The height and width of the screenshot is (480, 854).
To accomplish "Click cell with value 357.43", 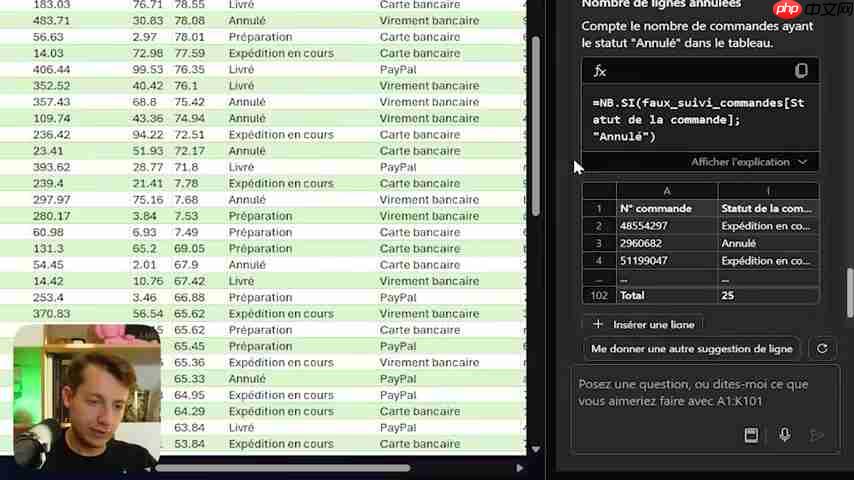I will click(x=51, y=102).
